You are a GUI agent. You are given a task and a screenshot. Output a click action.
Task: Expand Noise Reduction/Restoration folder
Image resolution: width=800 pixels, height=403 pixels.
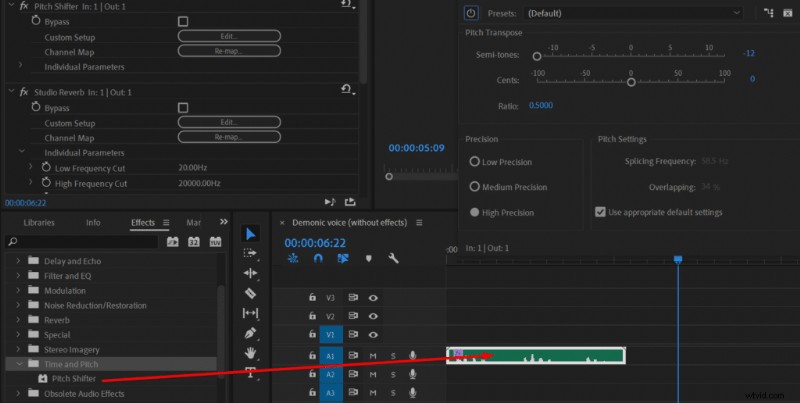(18, 305)
